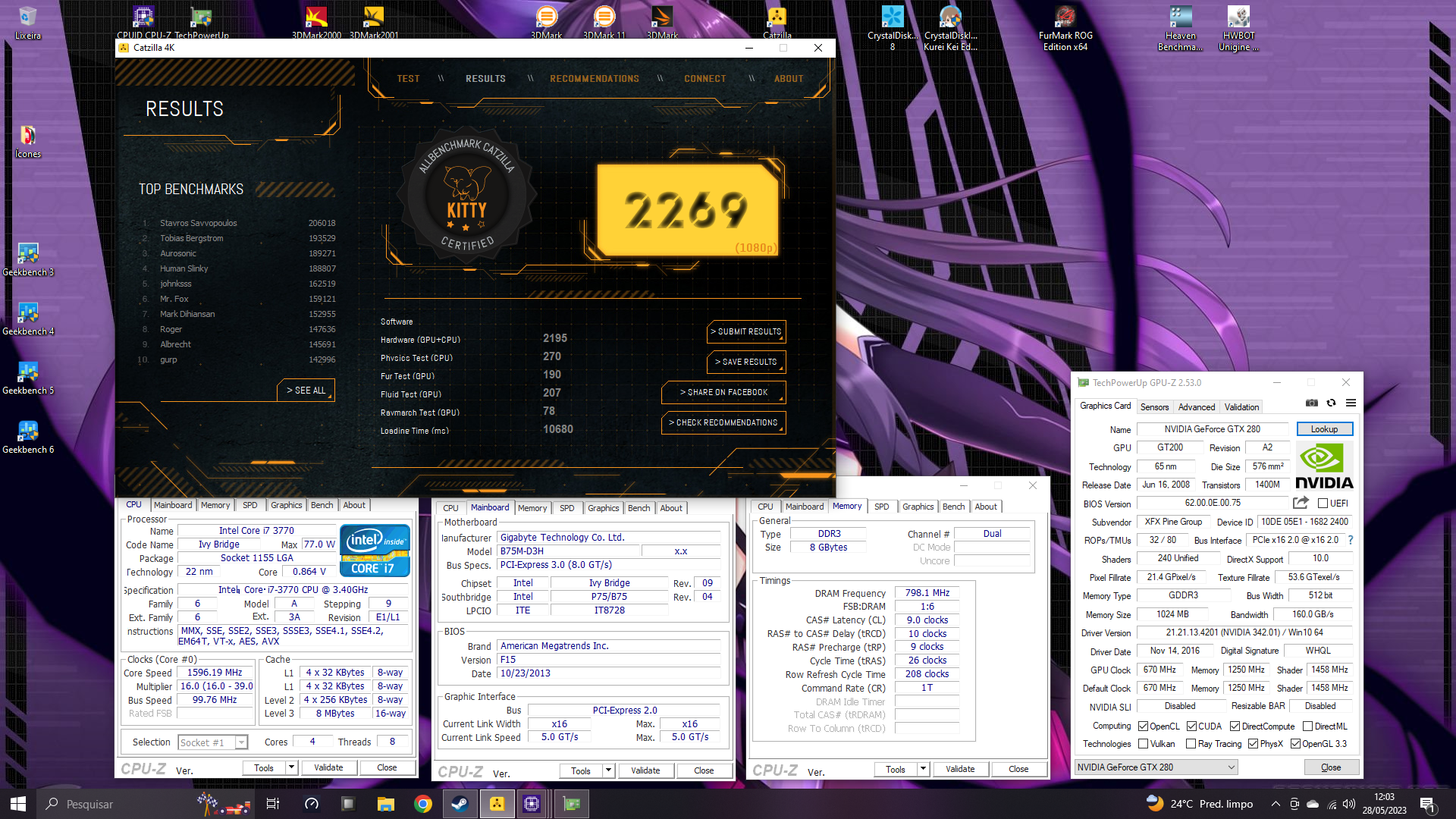Toggle the UEFI checkbox in GPU-Z
This screenshot has height=819, width=1456.
tap(1323, 504)
